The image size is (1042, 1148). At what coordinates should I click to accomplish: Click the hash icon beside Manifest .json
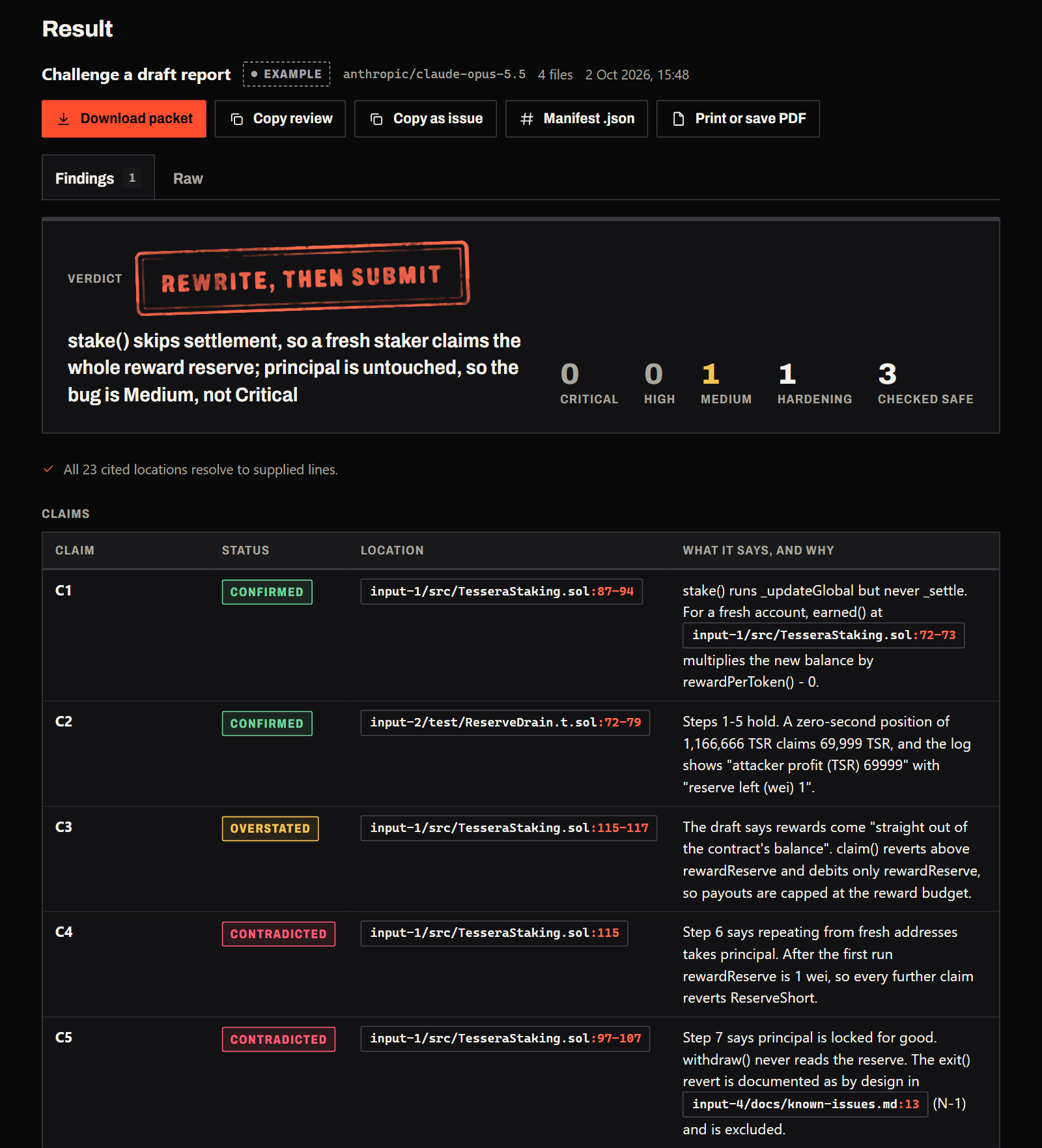(527, 119)
